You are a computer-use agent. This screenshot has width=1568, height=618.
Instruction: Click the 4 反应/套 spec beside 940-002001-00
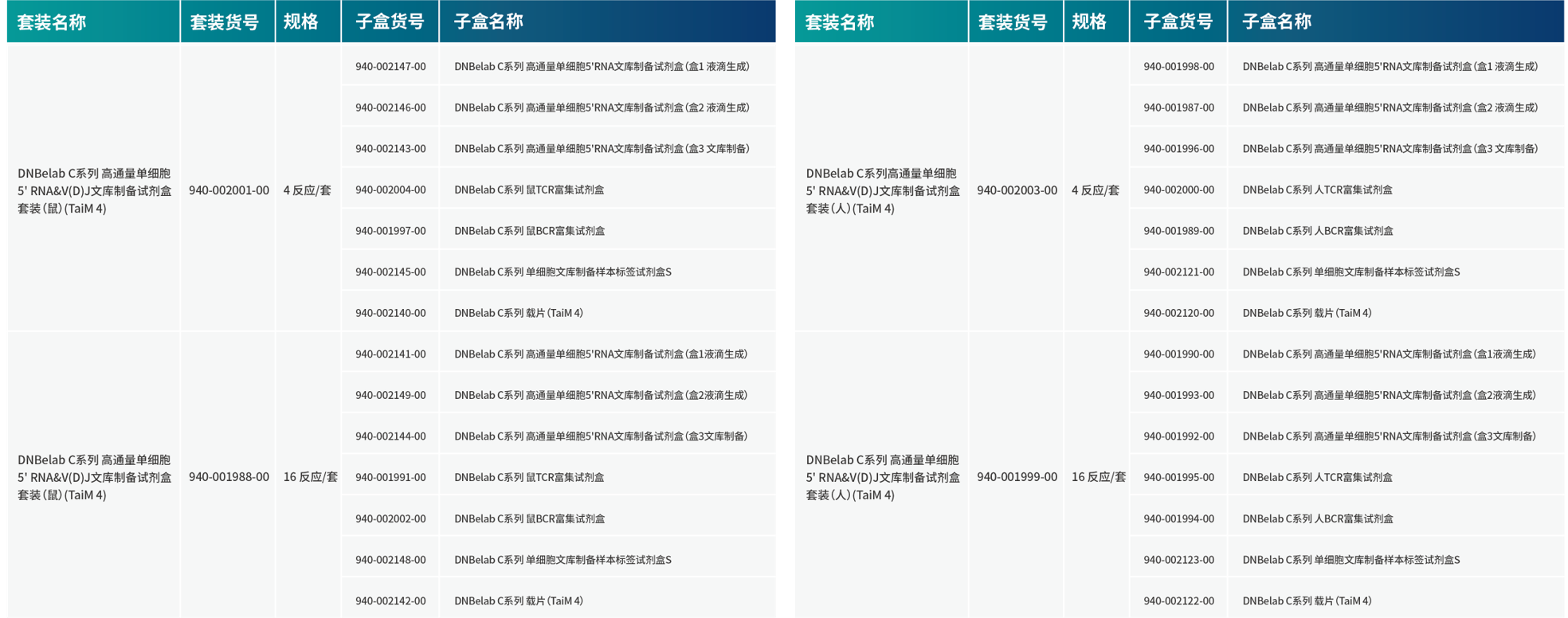point(307,190)
